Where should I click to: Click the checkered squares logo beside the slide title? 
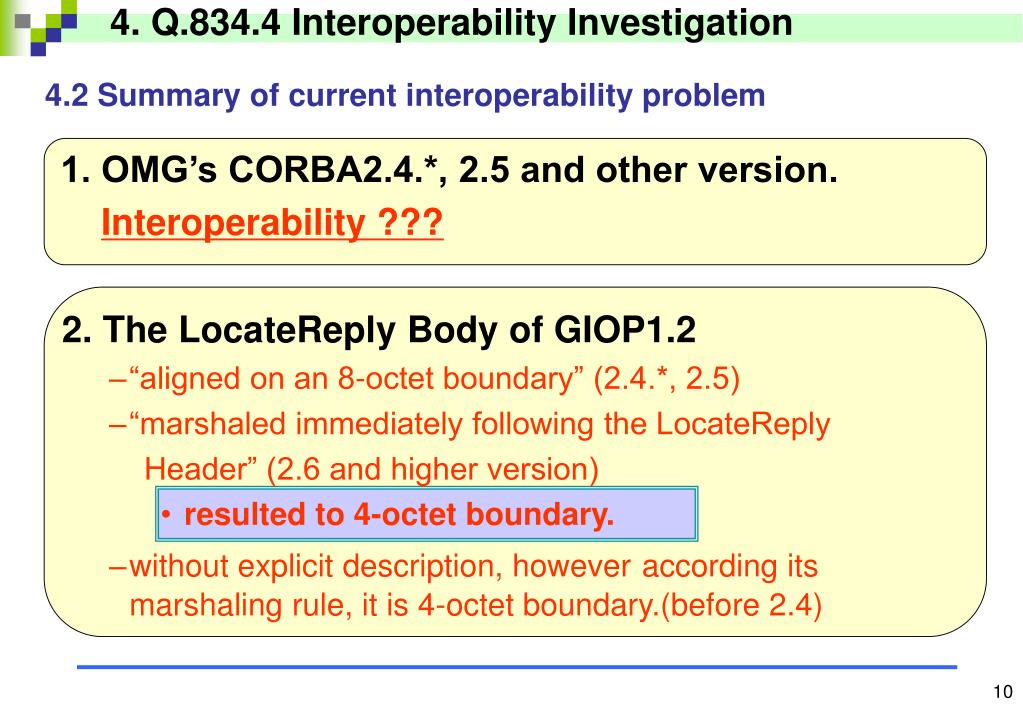(44, 26)
